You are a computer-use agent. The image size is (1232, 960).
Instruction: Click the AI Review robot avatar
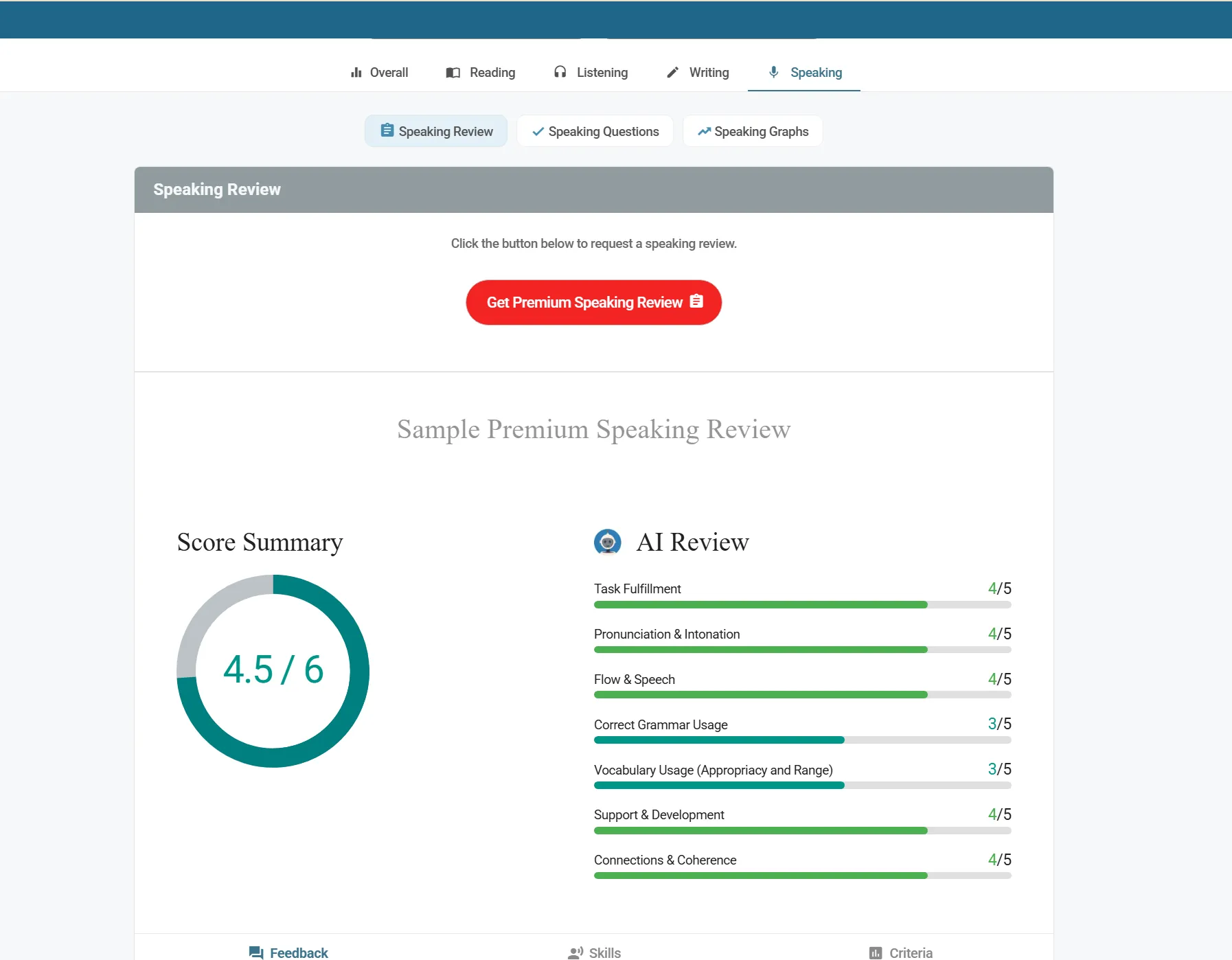[x=608, y=542]
